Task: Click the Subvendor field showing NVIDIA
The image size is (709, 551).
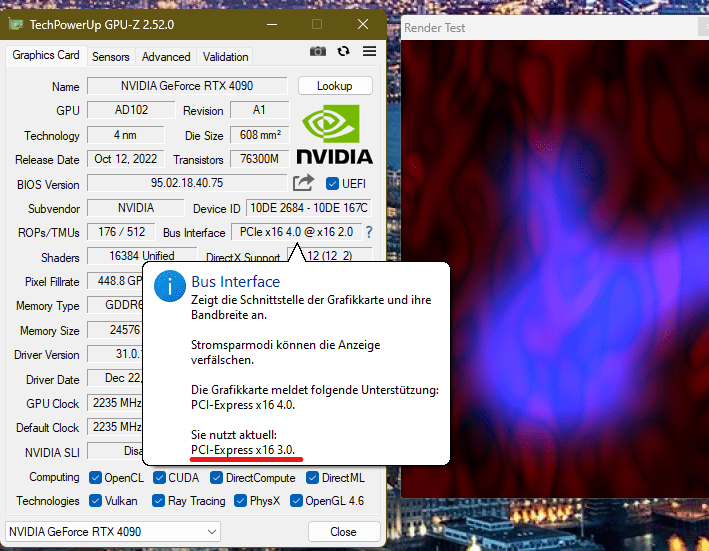Action: [136, 208]
